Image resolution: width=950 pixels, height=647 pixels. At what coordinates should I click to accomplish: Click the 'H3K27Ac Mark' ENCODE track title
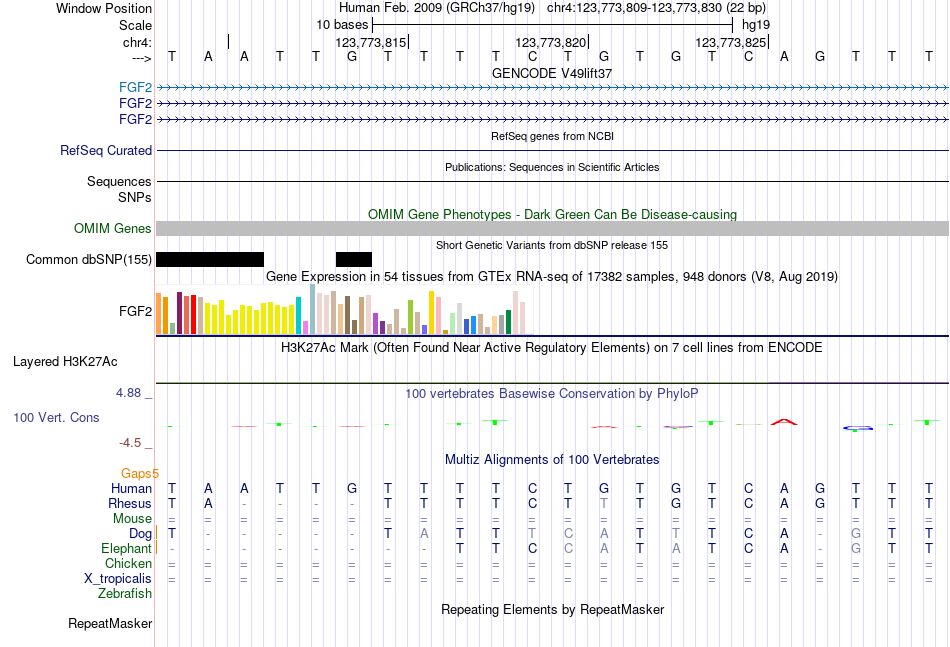click(552, 348)
